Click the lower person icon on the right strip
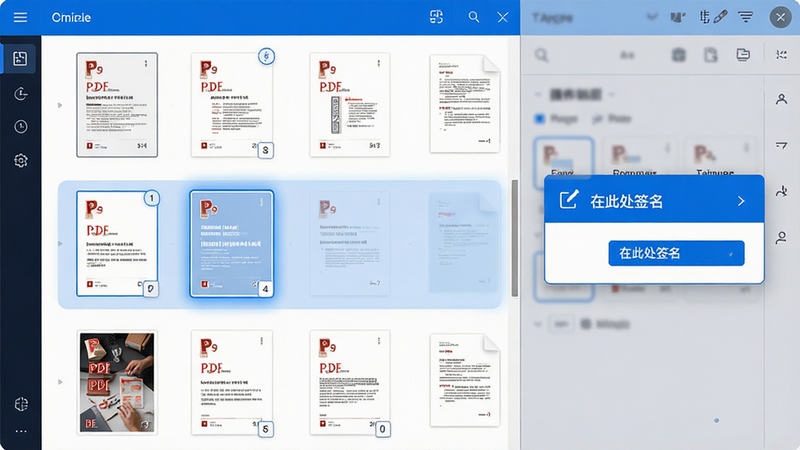The height and width of the screenshot is (450, 800). (x=781, y=238)
